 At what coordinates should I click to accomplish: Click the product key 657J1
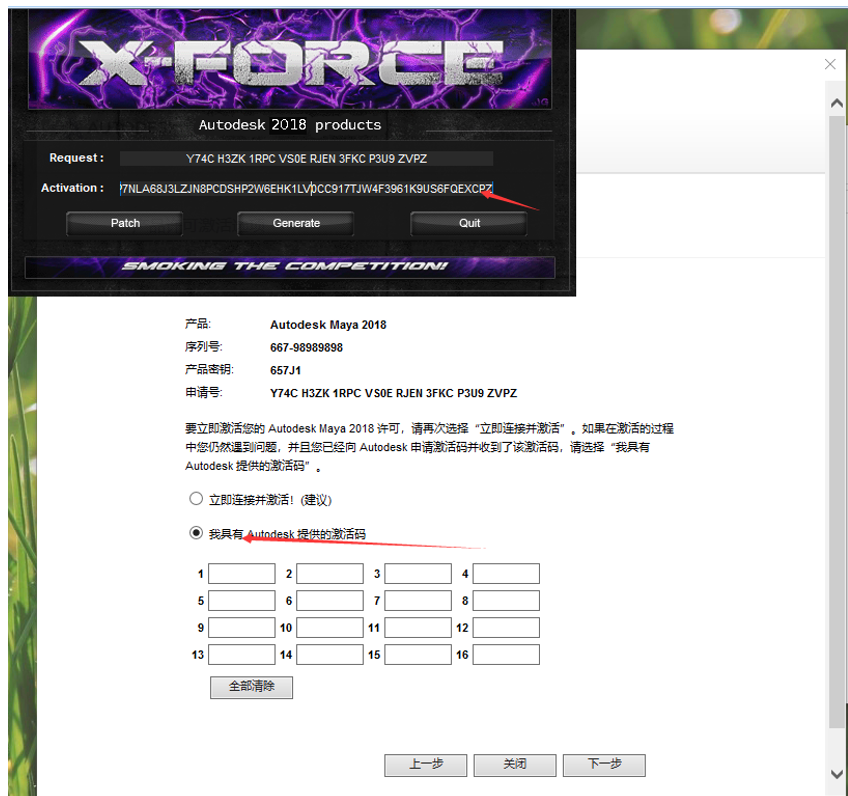point(286,370)
